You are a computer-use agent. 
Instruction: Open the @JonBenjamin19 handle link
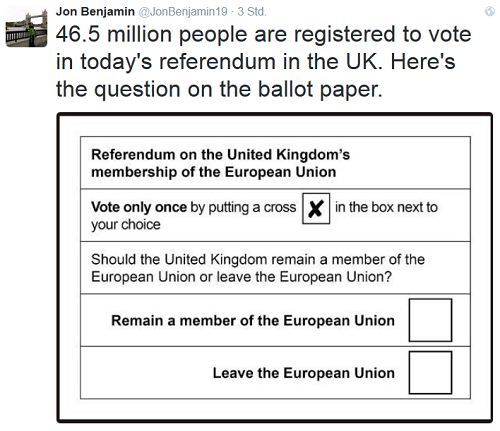[x=183, y=12]
